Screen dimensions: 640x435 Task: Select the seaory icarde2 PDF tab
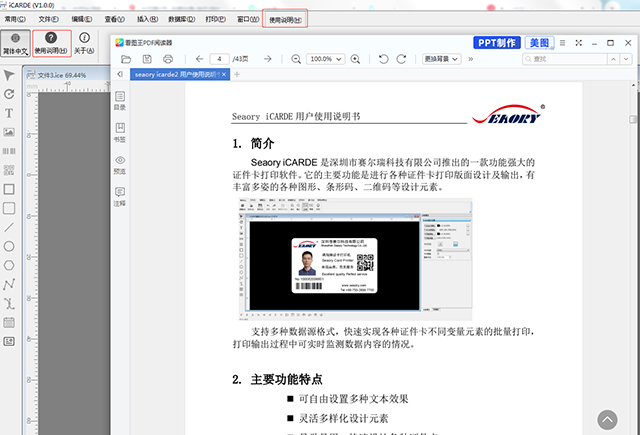tap(177, 74)
